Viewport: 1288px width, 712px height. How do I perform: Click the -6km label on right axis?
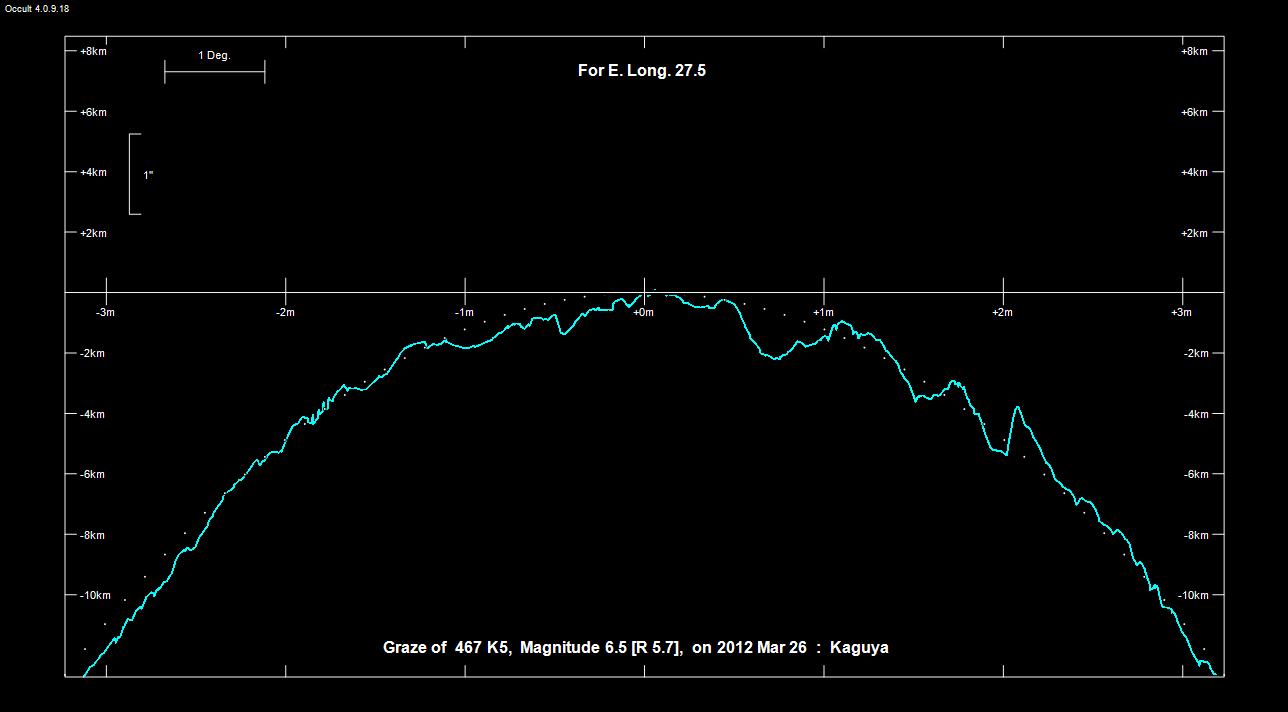1195,474
